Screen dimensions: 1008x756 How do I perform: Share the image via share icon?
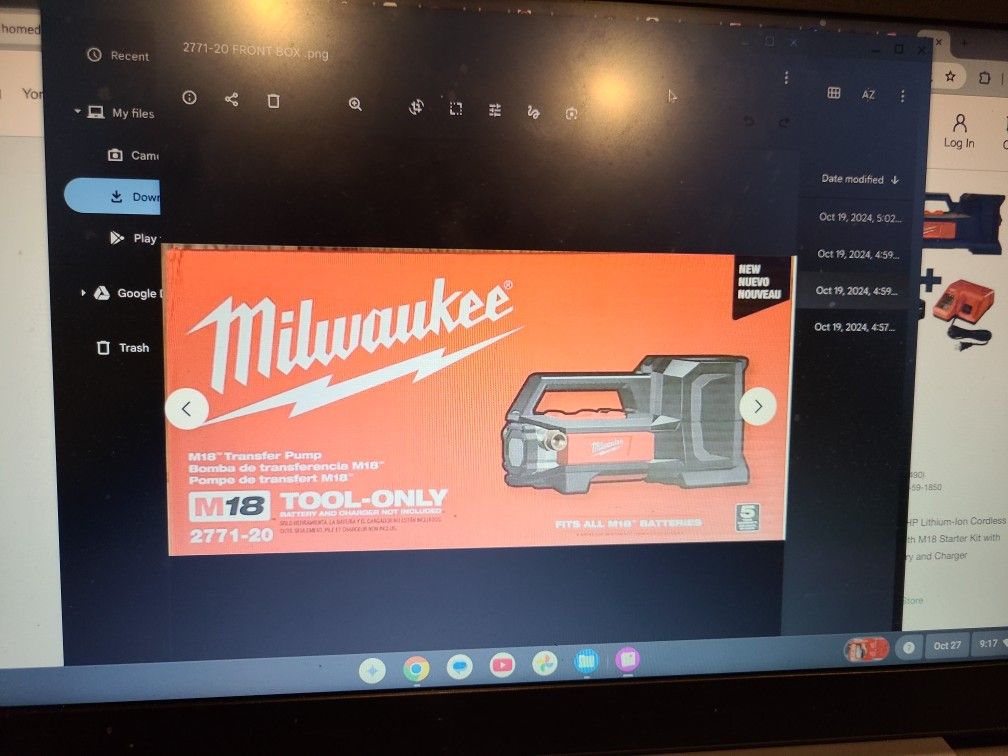(x=231, y=99)
